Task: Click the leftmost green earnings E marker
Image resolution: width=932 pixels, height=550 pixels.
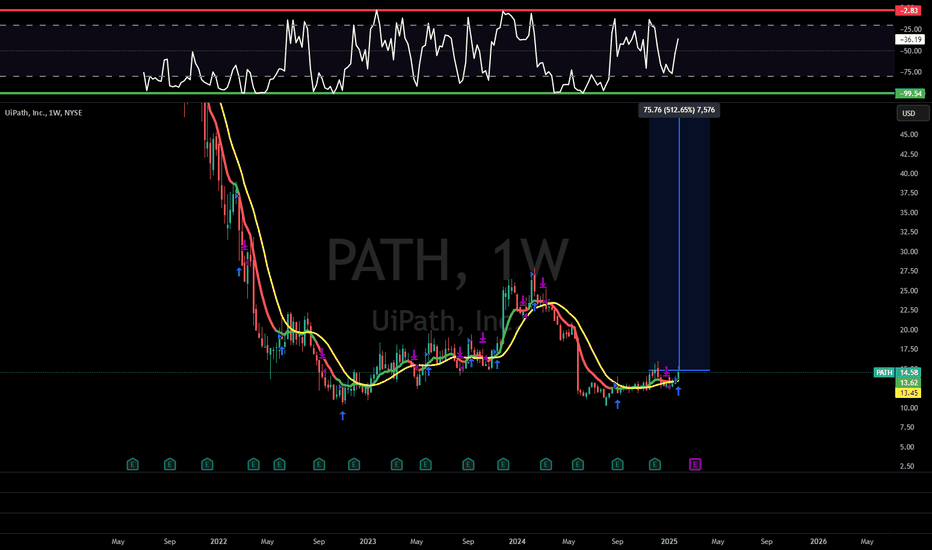Action: click(x=133, y=464)
